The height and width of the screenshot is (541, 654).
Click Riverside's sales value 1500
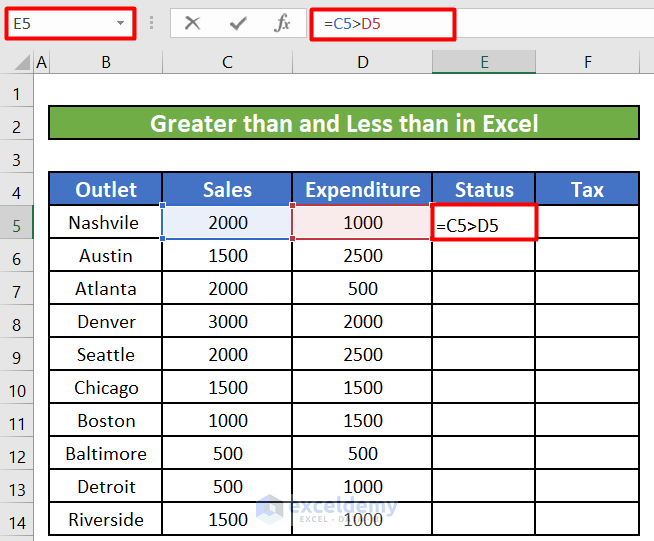(227, 519)
